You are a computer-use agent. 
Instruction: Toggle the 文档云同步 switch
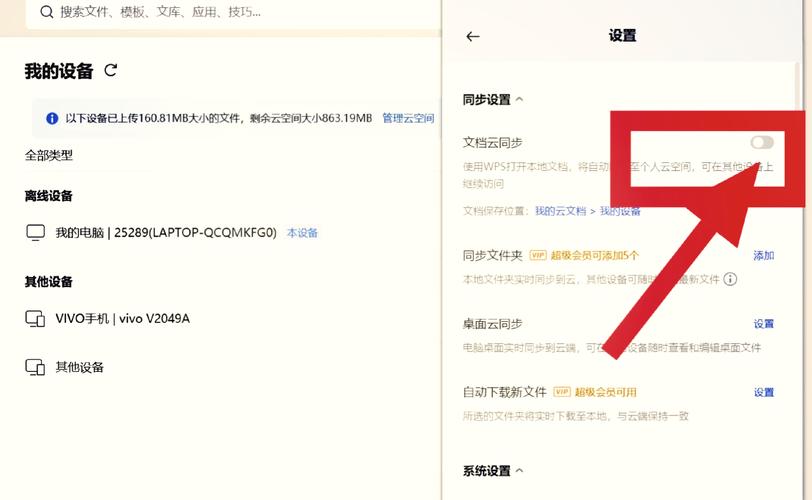point(761,142)
